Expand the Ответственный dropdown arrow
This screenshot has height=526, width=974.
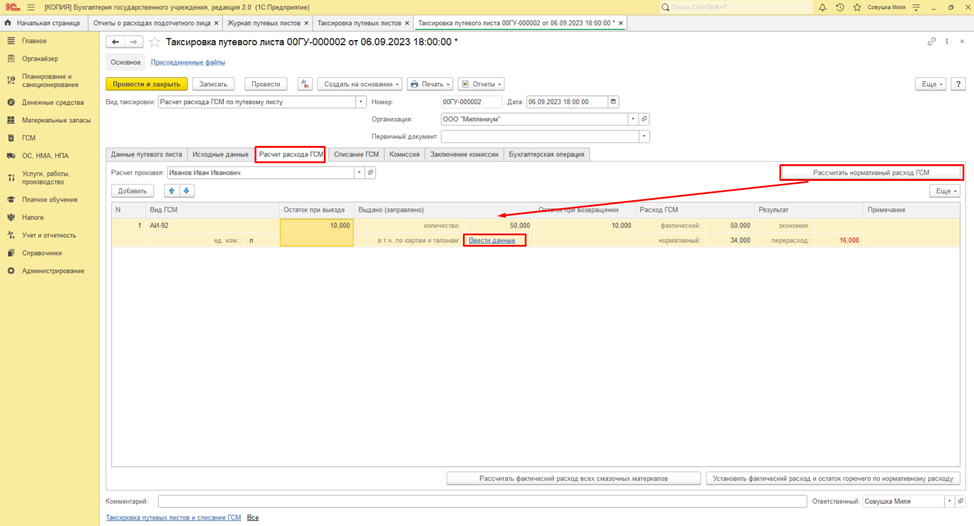point(949,501)
